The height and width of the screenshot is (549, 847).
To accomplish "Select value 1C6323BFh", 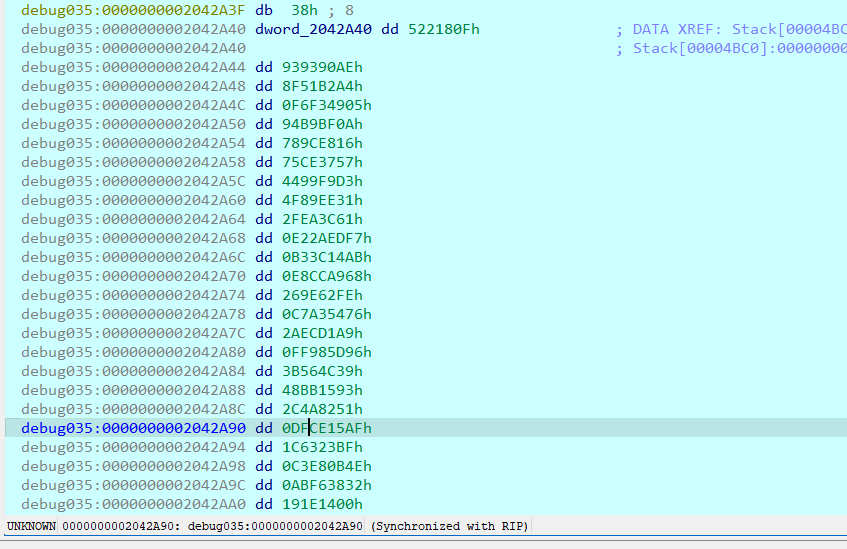I will pos(322,447).
